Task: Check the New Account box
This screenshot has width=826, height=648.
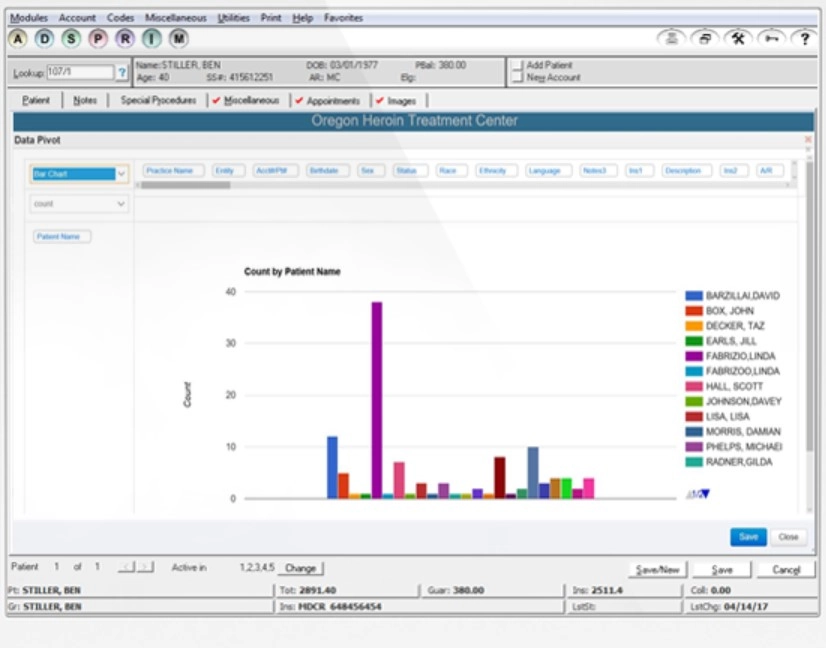Action: (x=518, y=78)
